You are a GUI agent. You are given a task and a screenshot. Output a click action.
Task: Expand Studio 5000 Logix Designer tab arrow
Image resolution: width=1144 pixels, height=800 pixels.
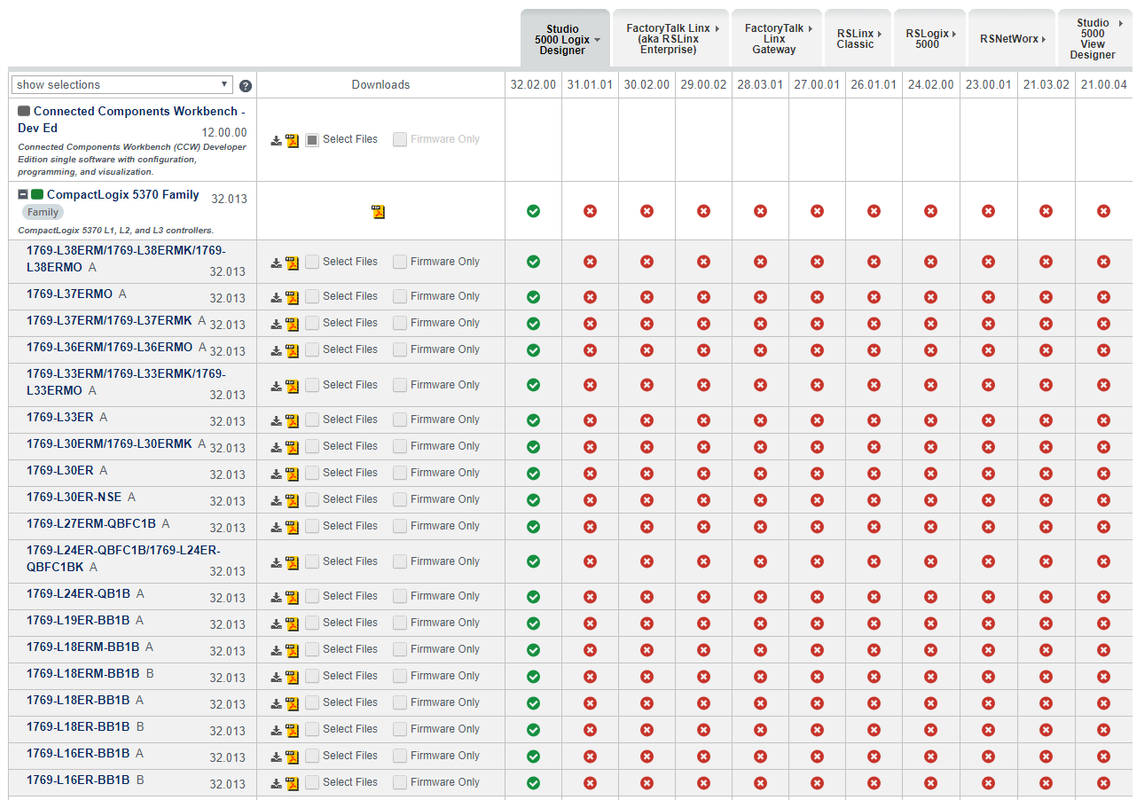(x=598, y=40)
